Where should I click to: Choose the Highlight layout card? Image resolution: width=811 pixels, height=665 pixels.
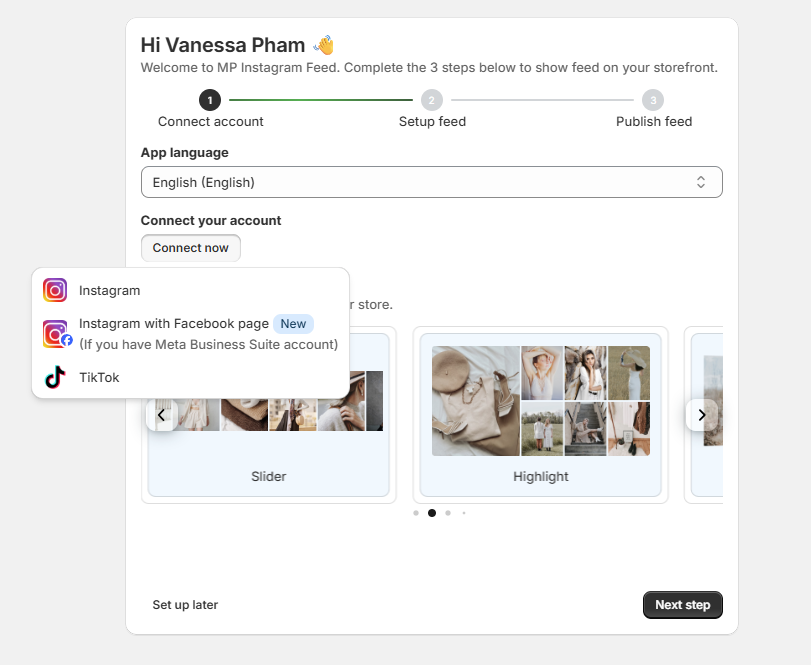540,415
